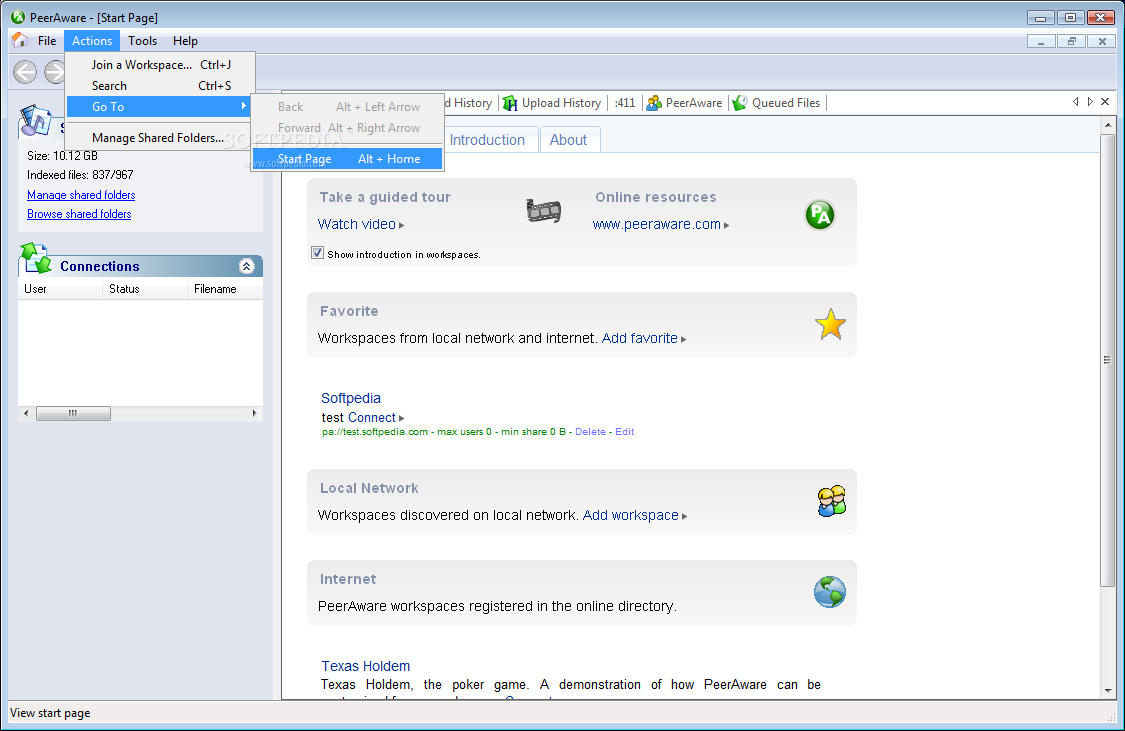Click the yellow Favorite star icon
The width and height of the screenshot is (1125, 731).
830,324
